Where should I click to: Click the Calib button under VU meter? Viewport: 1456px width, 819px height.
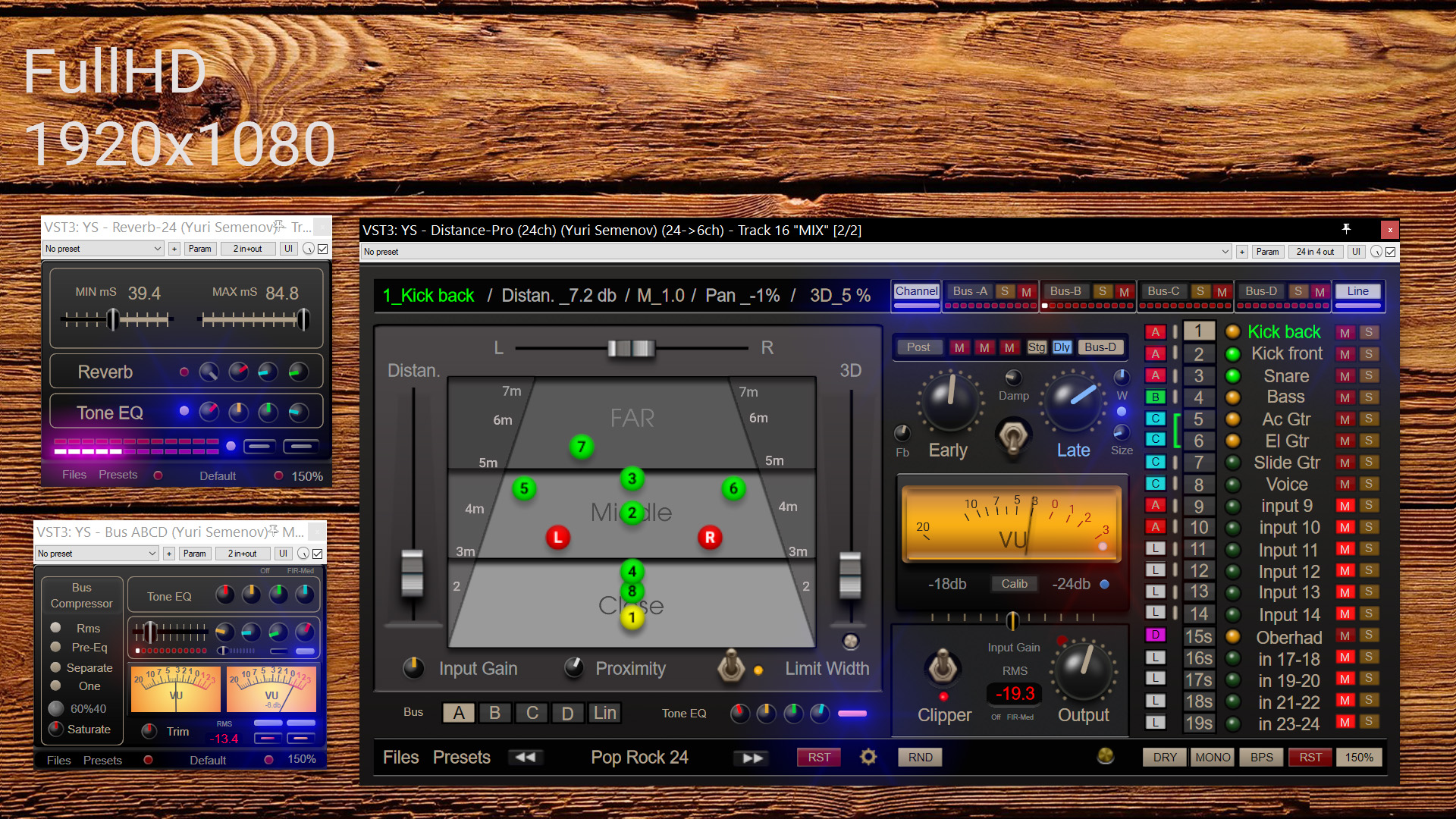tap(1014, 584)
